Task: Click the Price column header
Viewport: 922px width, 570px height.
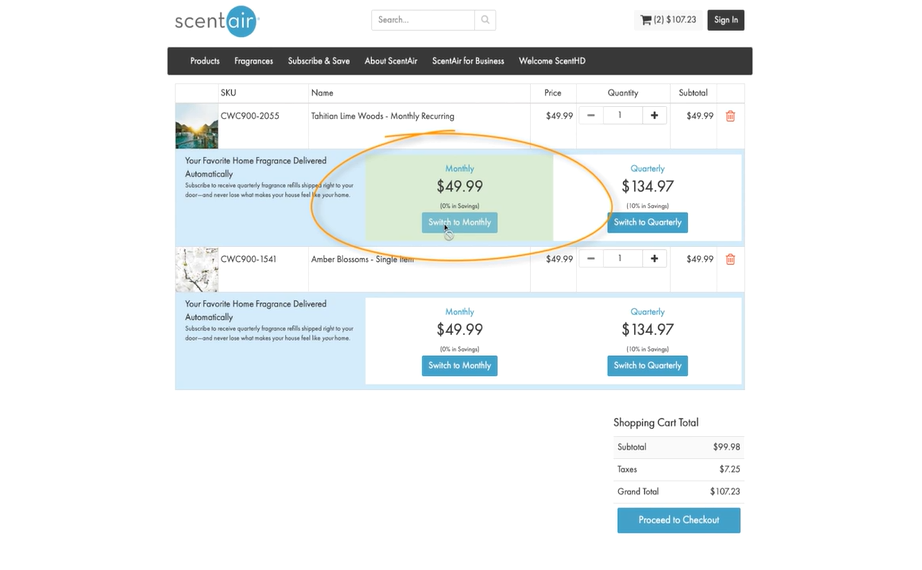Action: click(553, 93)
